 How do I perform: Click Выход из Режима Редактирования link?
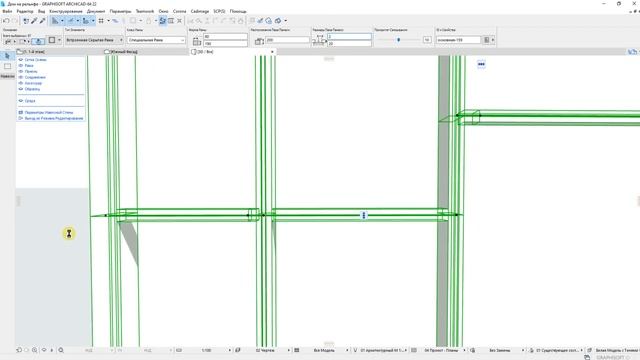(x=53, y=118)
